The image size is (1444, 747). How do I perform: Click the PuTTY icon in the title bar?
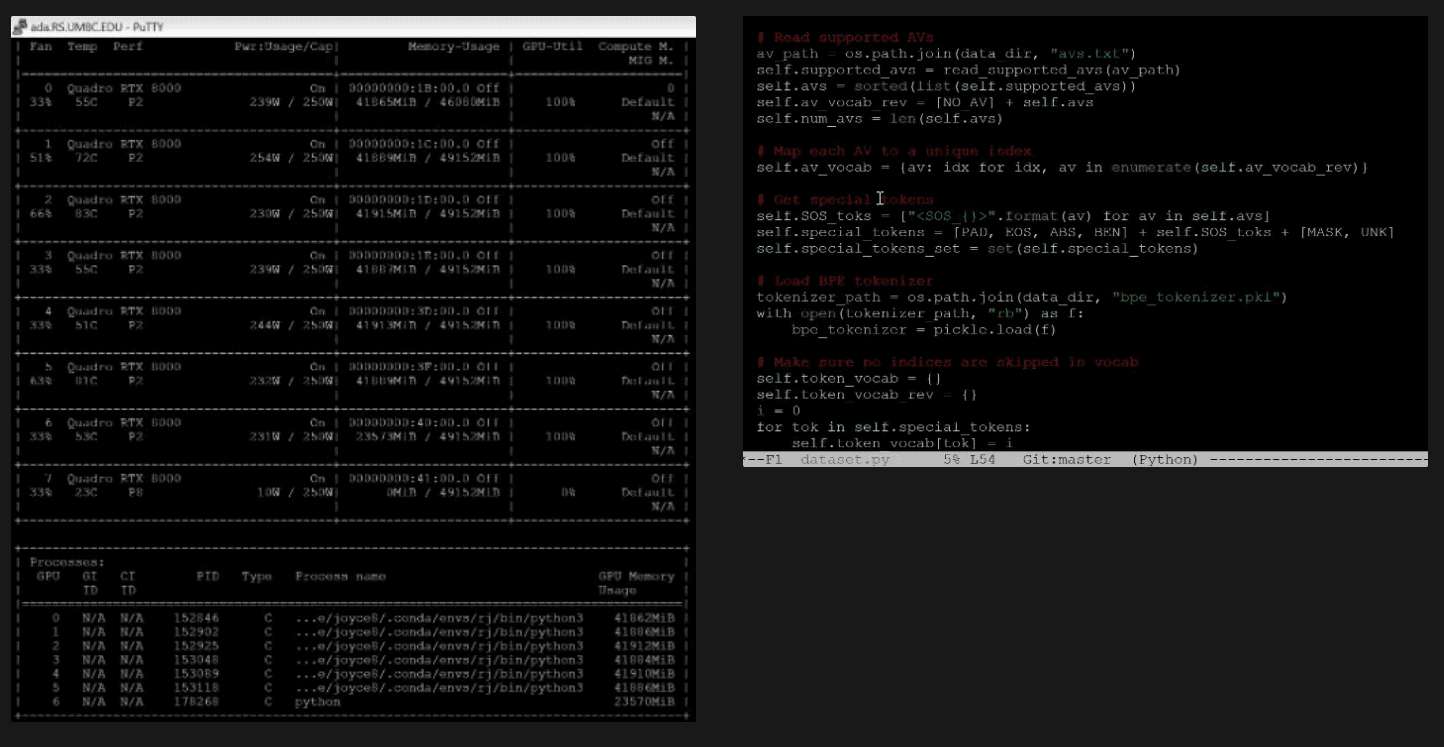(x=19, y=26)
